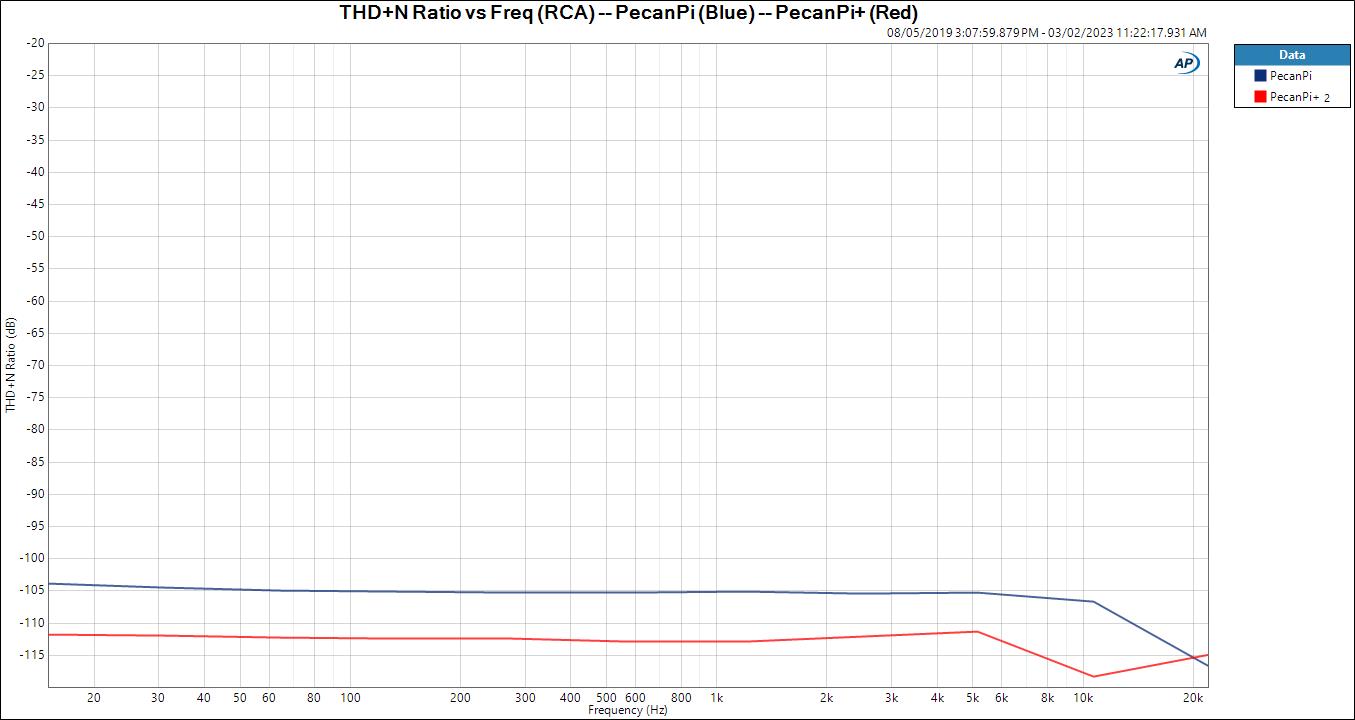This screenshot has width=1355, height=720.
Task: Click the 20 Hz tick on frequency axis
Action: (x=94, y=697)
